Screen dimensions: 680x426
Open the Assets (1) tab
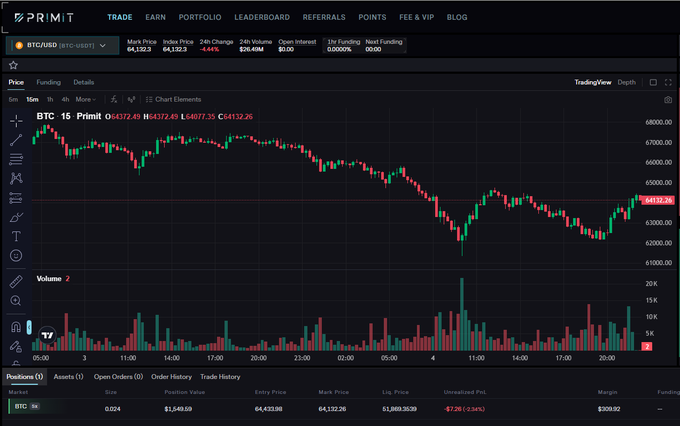click(x=69, y=377)
